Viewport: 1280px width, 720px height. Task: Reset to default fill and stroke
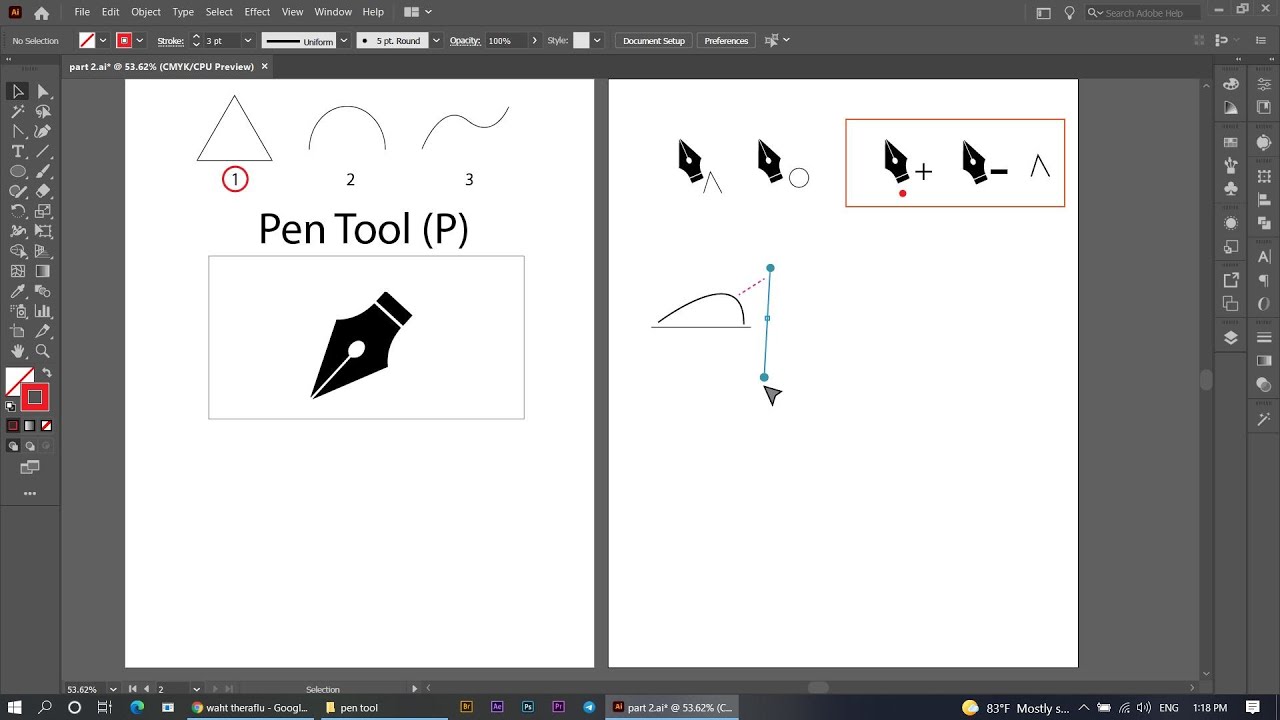click(11, 406)
